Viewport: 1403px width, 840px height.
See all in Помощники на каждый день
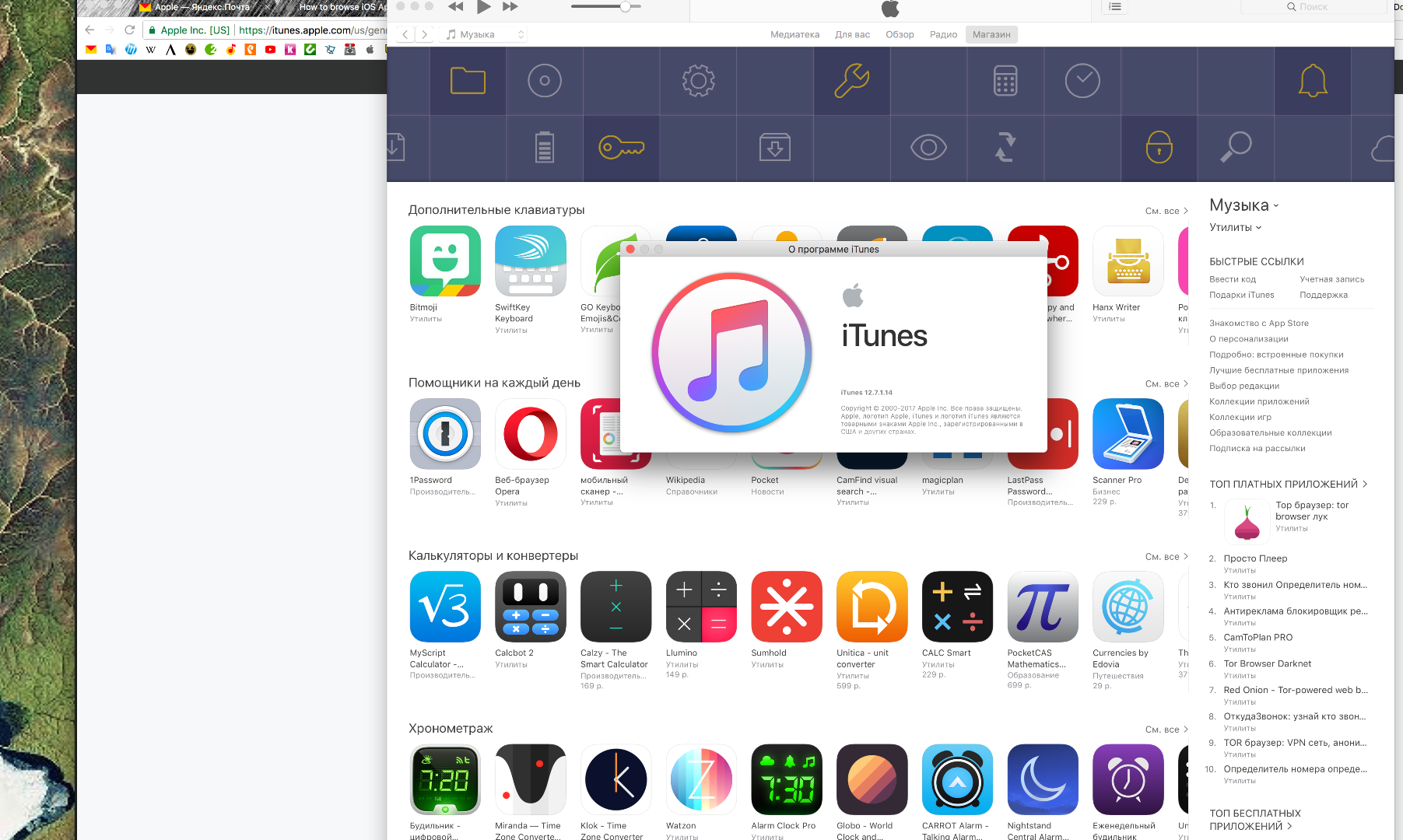coord(1166,383)
